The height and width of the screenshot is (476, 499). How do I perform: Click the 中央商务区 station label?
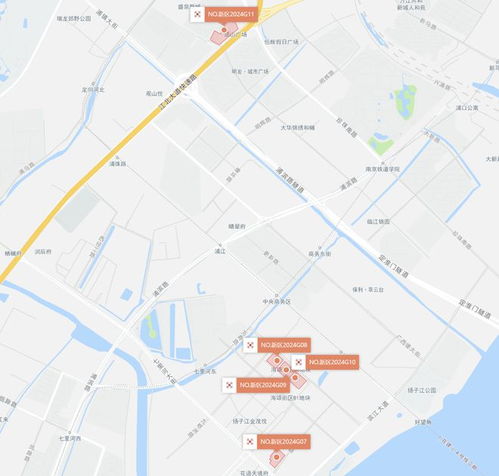click(276, 302)
